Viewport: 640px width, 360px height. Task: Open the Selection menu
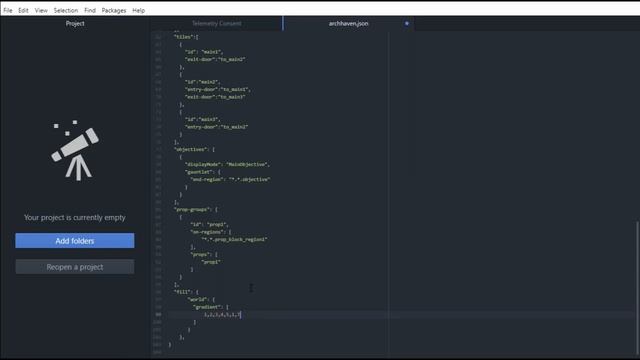[66, 10]
